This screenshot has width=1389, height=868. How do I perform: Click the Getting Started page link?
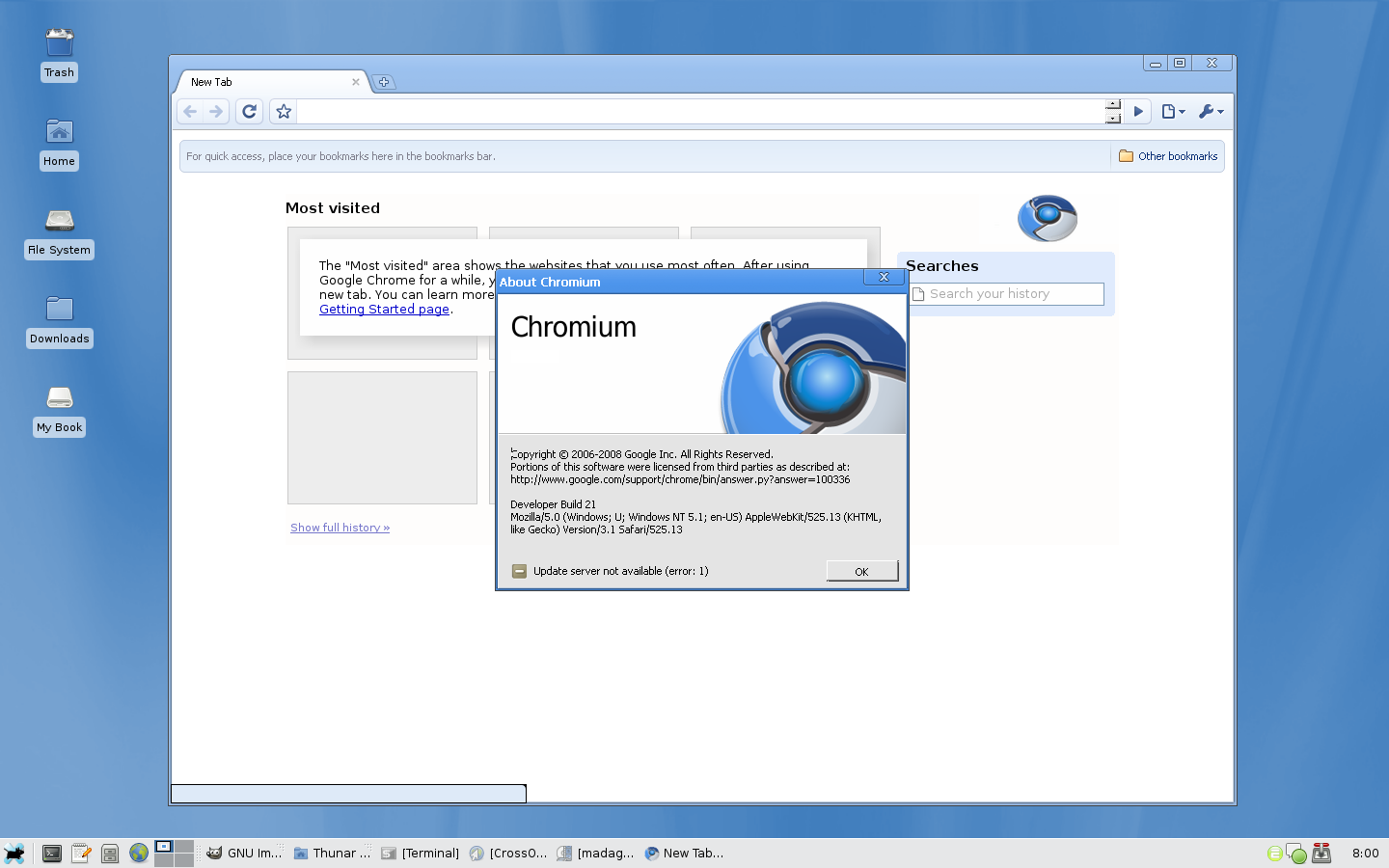pyautogui.click(x=384, y=310)
